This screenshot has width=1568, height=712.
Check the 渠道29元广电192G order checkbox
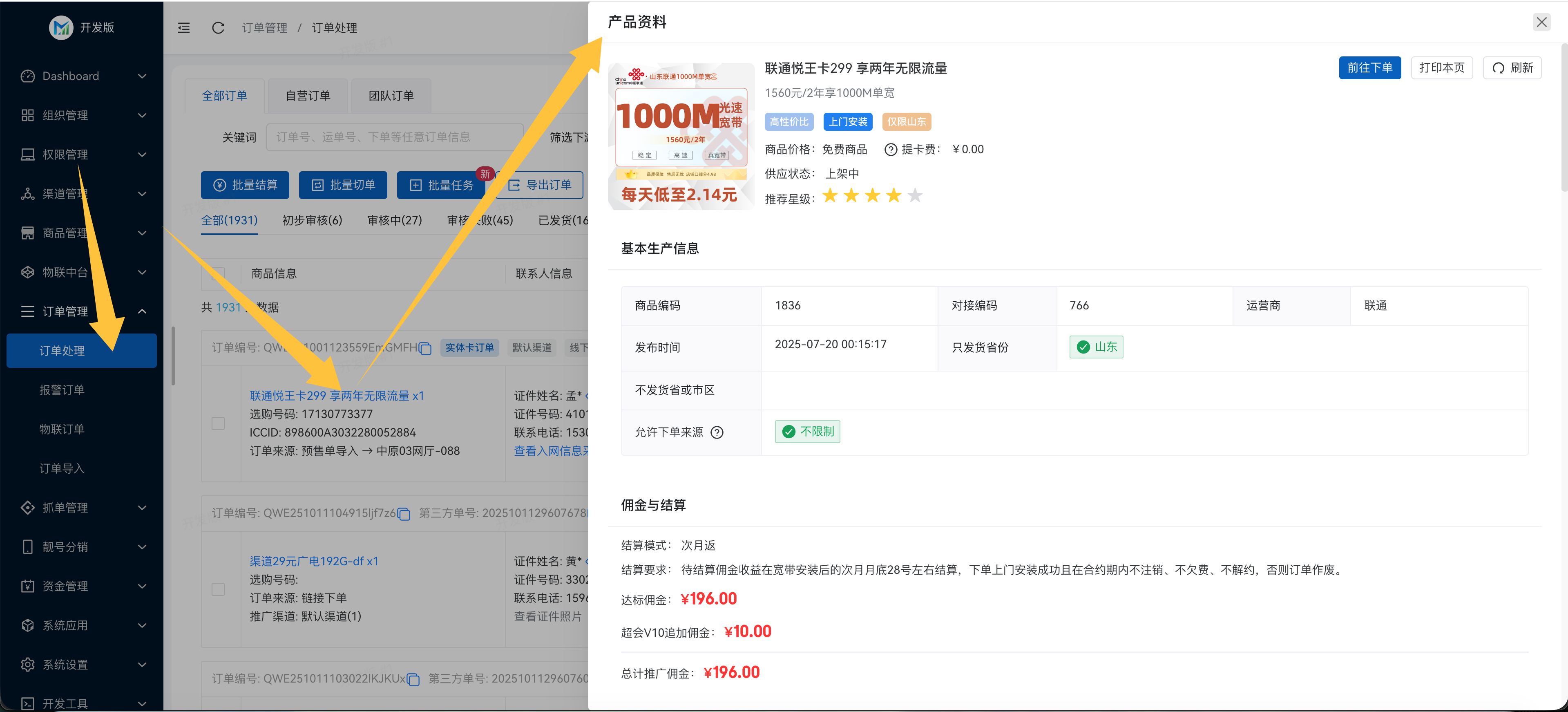click(218, 589)
